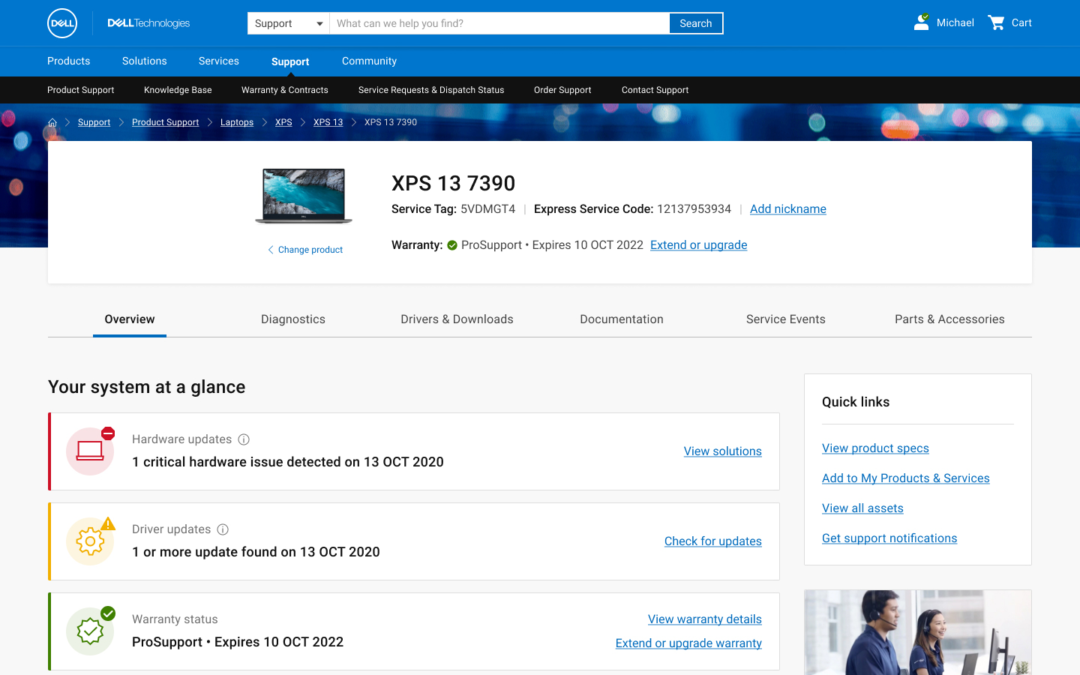Viewport: 1080px width, 675px height.
Task: Open Michael's account user icon
Action: pyautogui.click(x=921, y=22)
